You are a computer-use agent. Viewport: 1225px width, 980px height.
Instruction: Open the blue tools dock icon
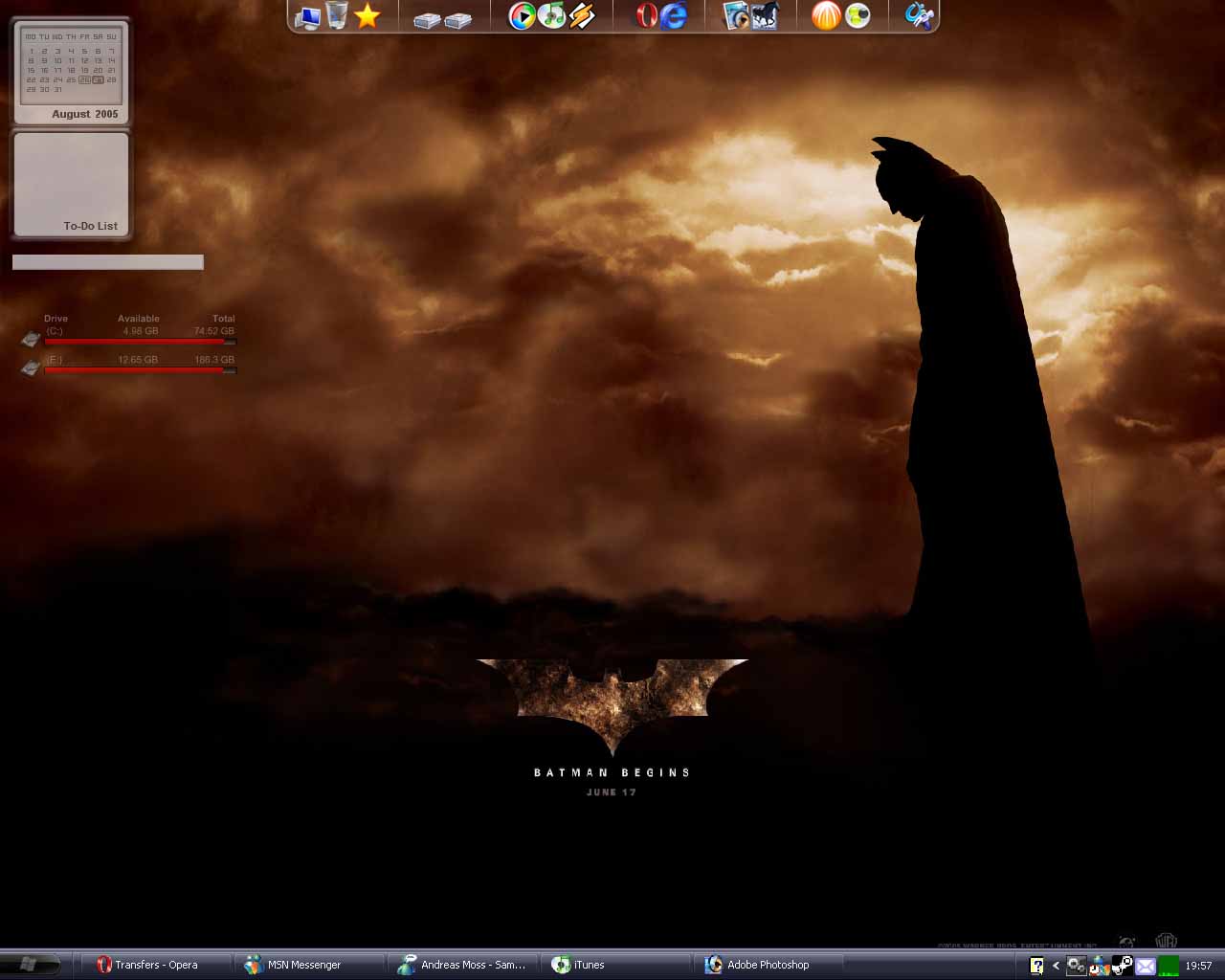coord(919,15)
